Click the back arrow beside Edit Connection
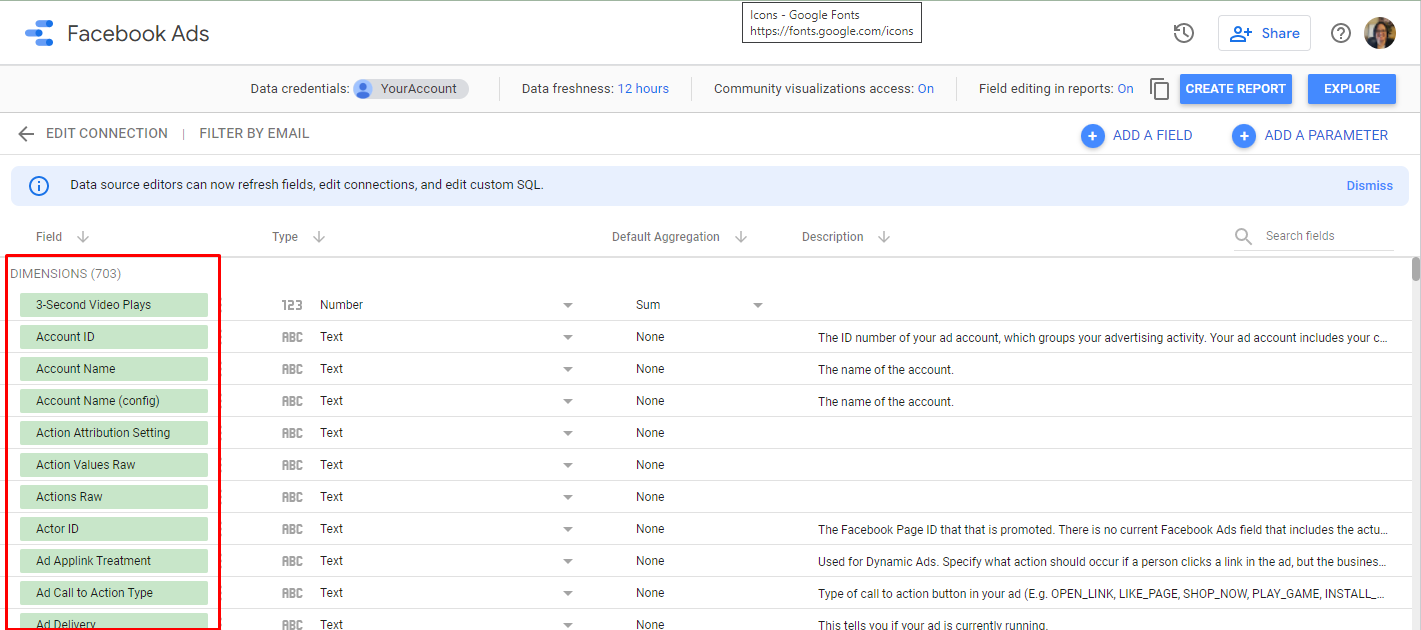This screenshot has height=630, width=1421. (x=26, y=134)
